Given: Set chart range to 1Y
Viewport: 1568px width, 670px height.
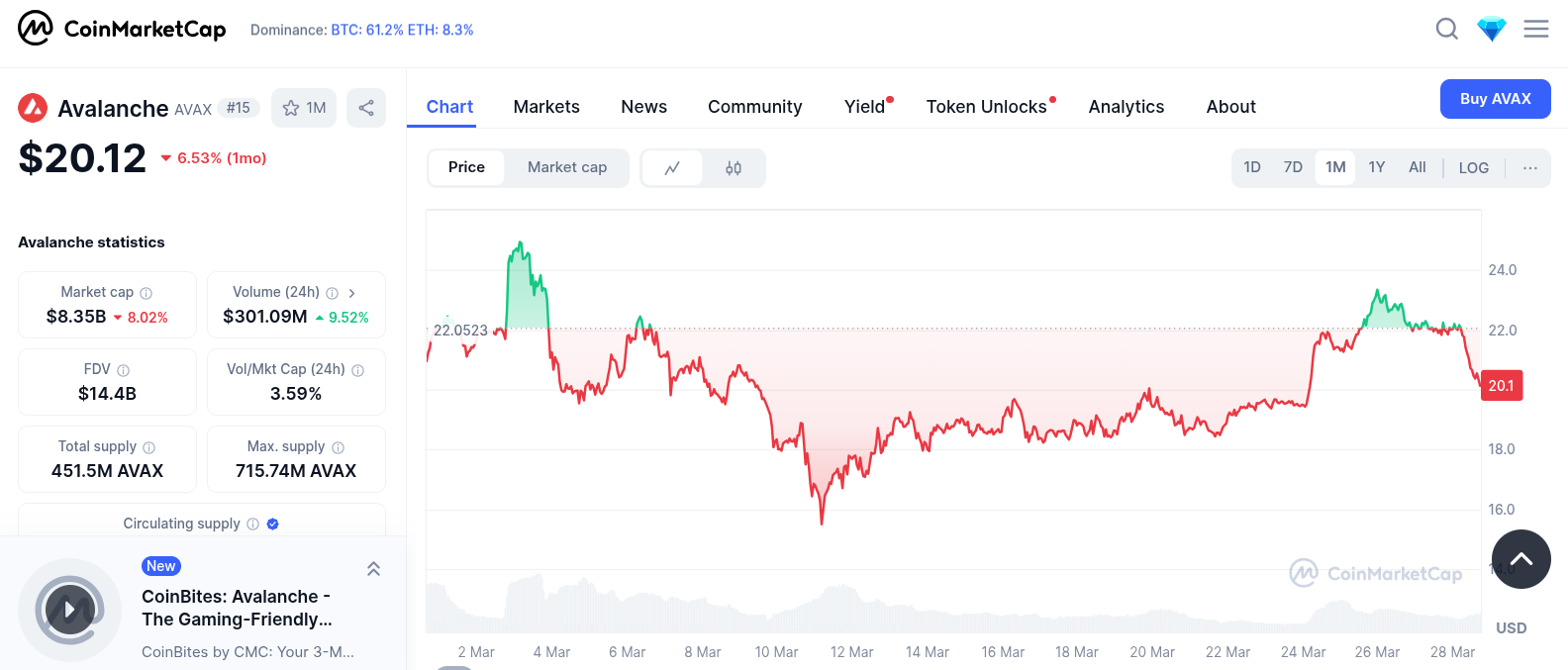Looking at the screenshot, I should 1377,167.
